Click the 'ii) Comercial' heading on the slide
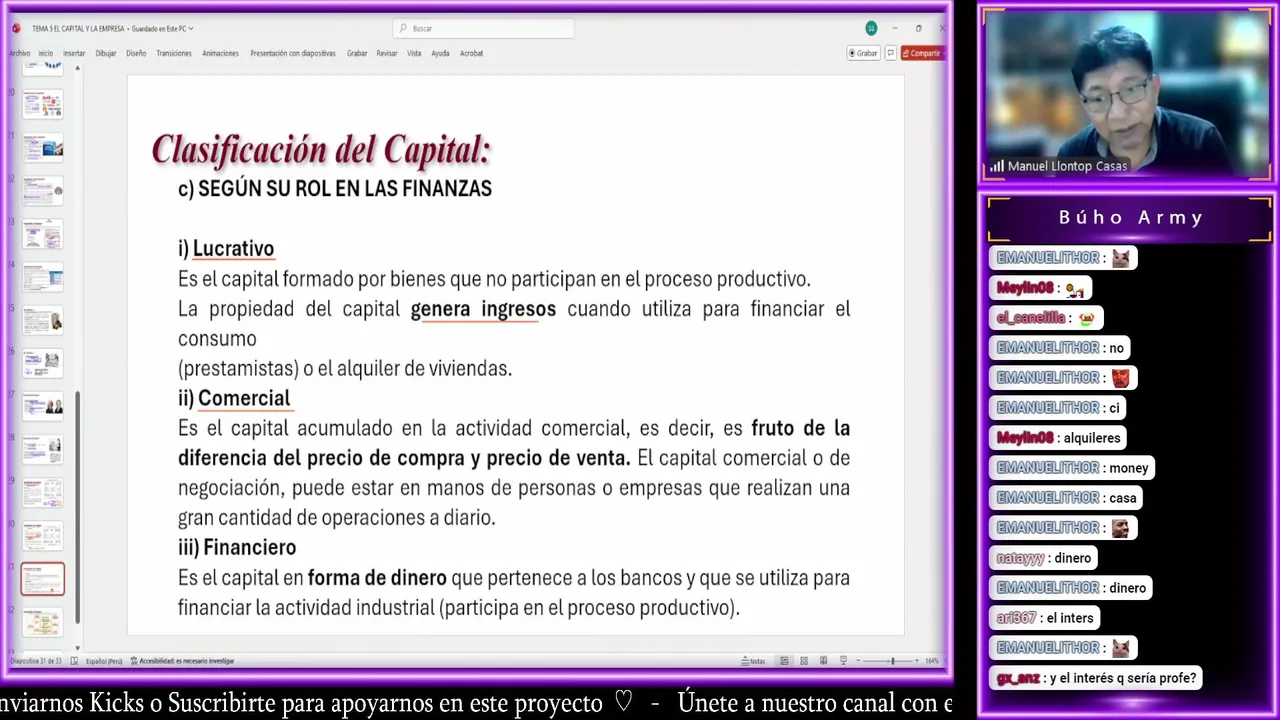Screen dimensions: 1280x720 (234, 398)
